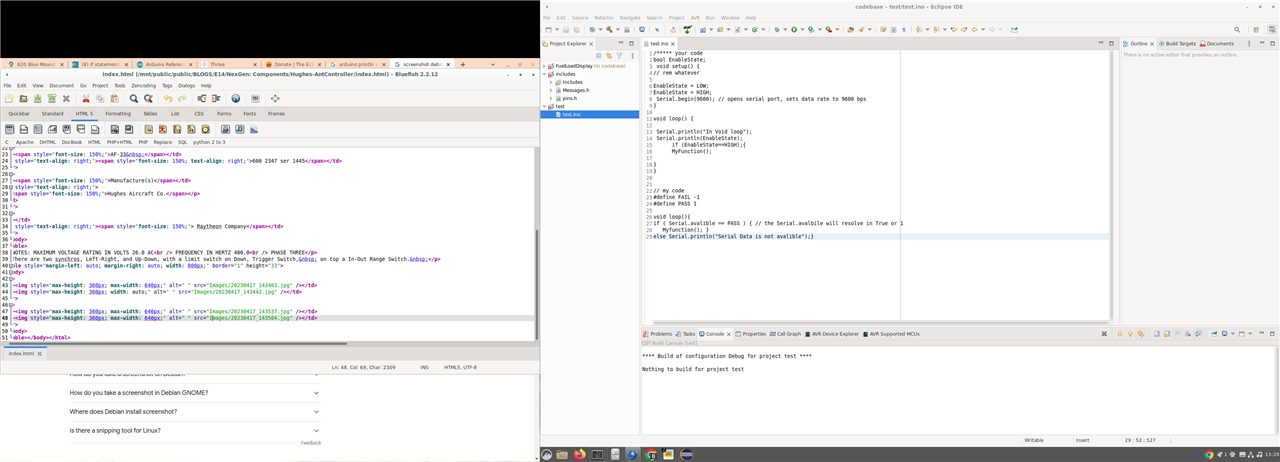Viewport: 1280px width, 462px height.
Task: Click the file manager icon in the taskbar
Action: (562, 454)
